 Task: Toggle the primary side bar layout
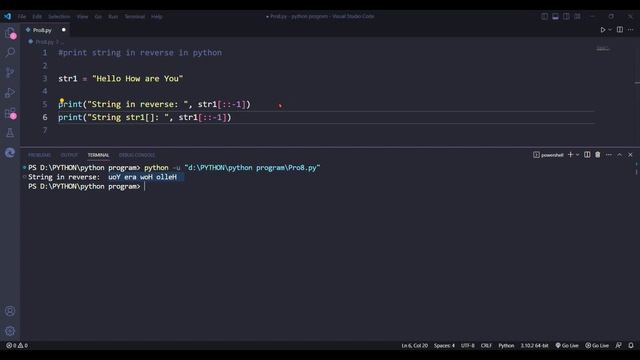(544, 16)
